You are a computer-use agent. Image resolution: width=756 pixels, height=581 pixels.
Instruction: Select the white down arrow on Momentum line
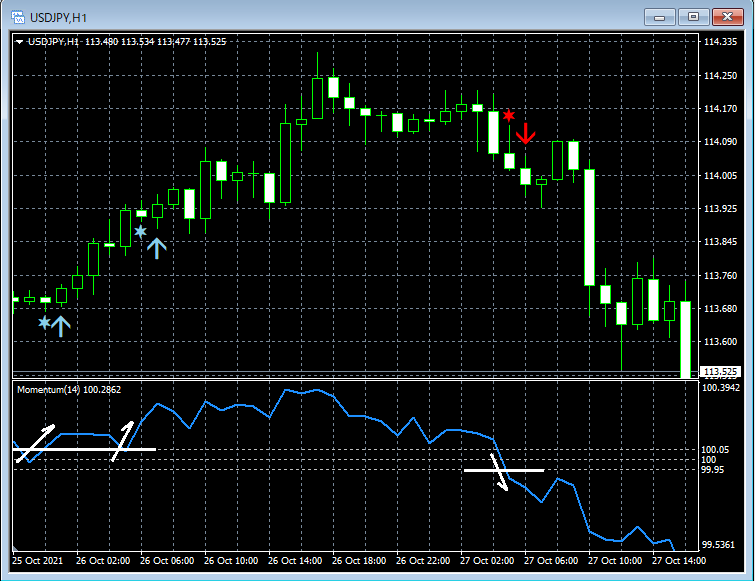pyautogui.click(x=500, y=472)
